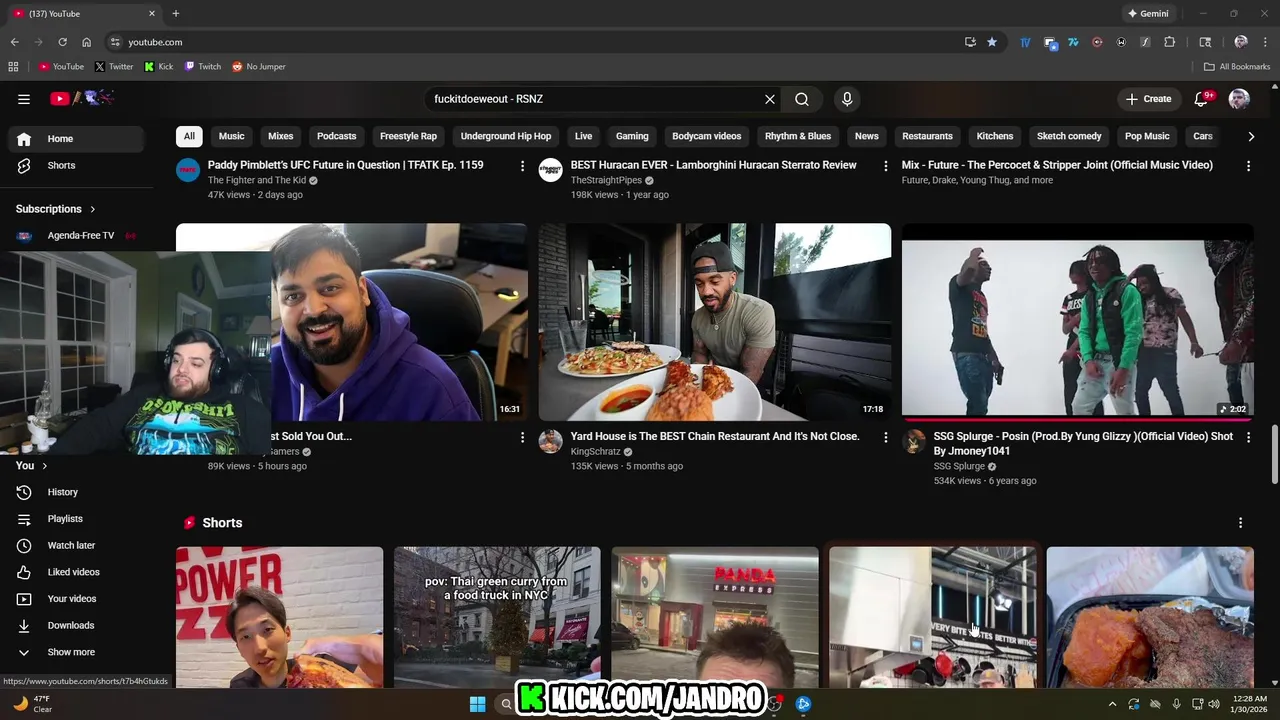The height and width of the screenshot is (720, 1280).
Task: Open the Agenda-Free TV subscription
Action: click(x=76, y=235)
